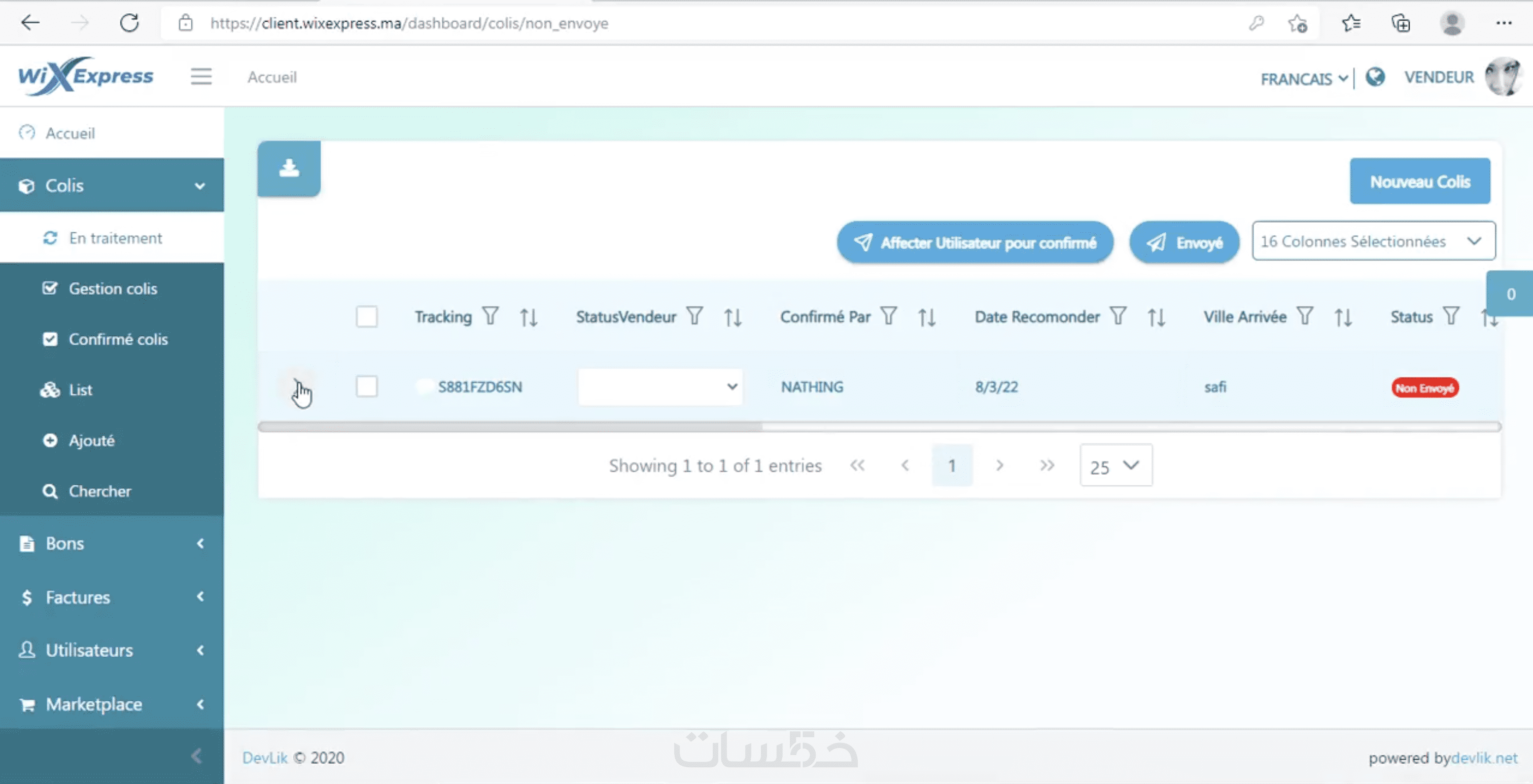
Task: Click the Ville Arrivée filter icon
Action: [x=1305, y=316]
